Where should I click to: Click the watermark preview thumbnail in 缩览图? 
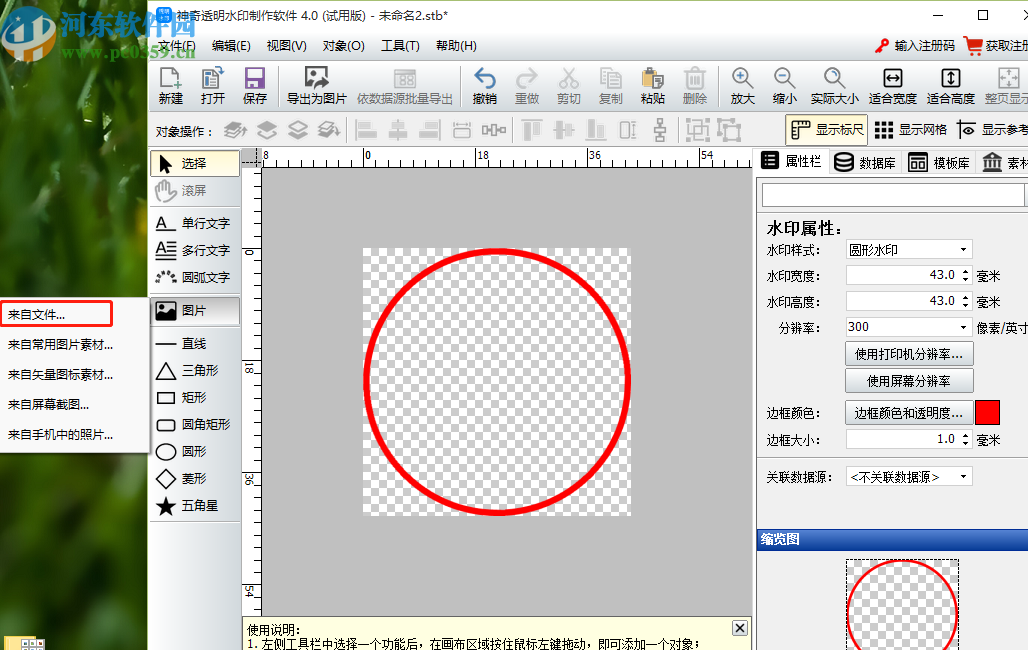pos(902,605)
